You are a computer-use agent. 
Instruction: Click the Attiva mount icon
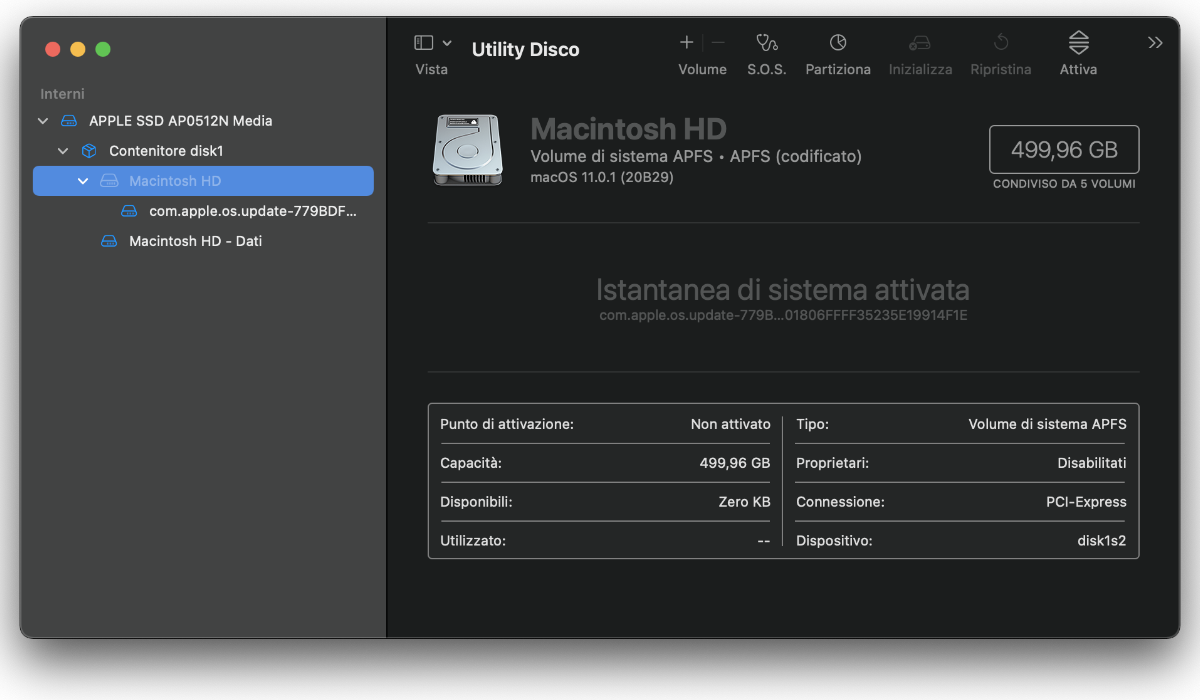click(x=1079, y=42)
